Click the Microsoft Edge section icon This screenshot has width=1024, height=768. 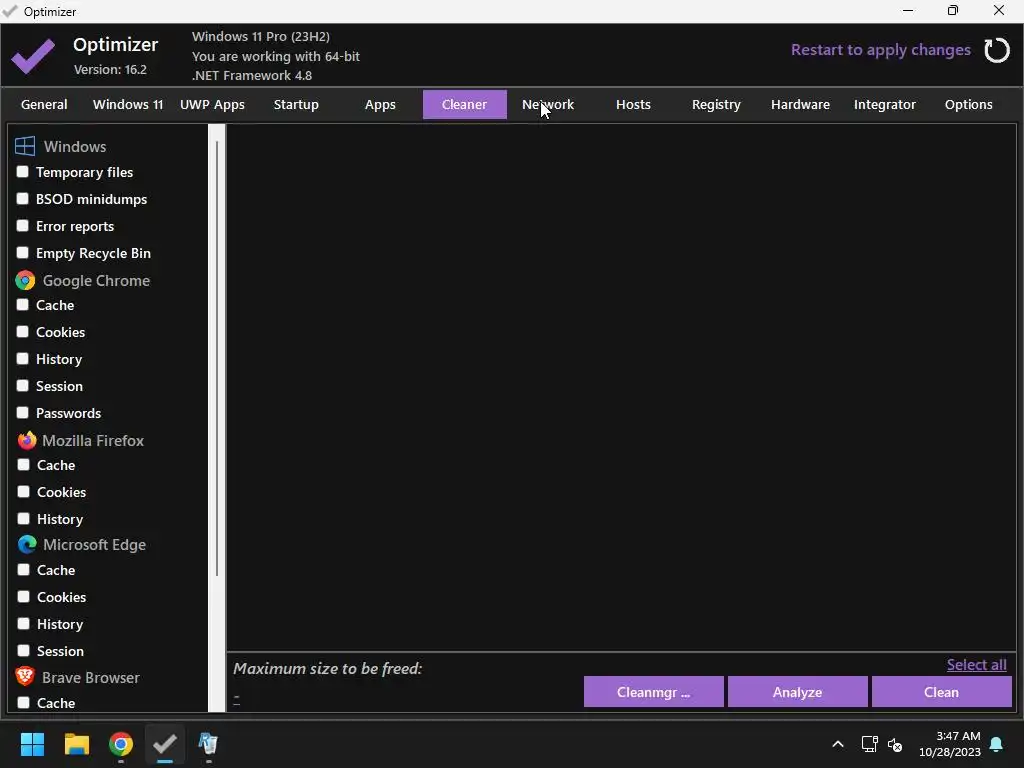(x=27, y=544)
